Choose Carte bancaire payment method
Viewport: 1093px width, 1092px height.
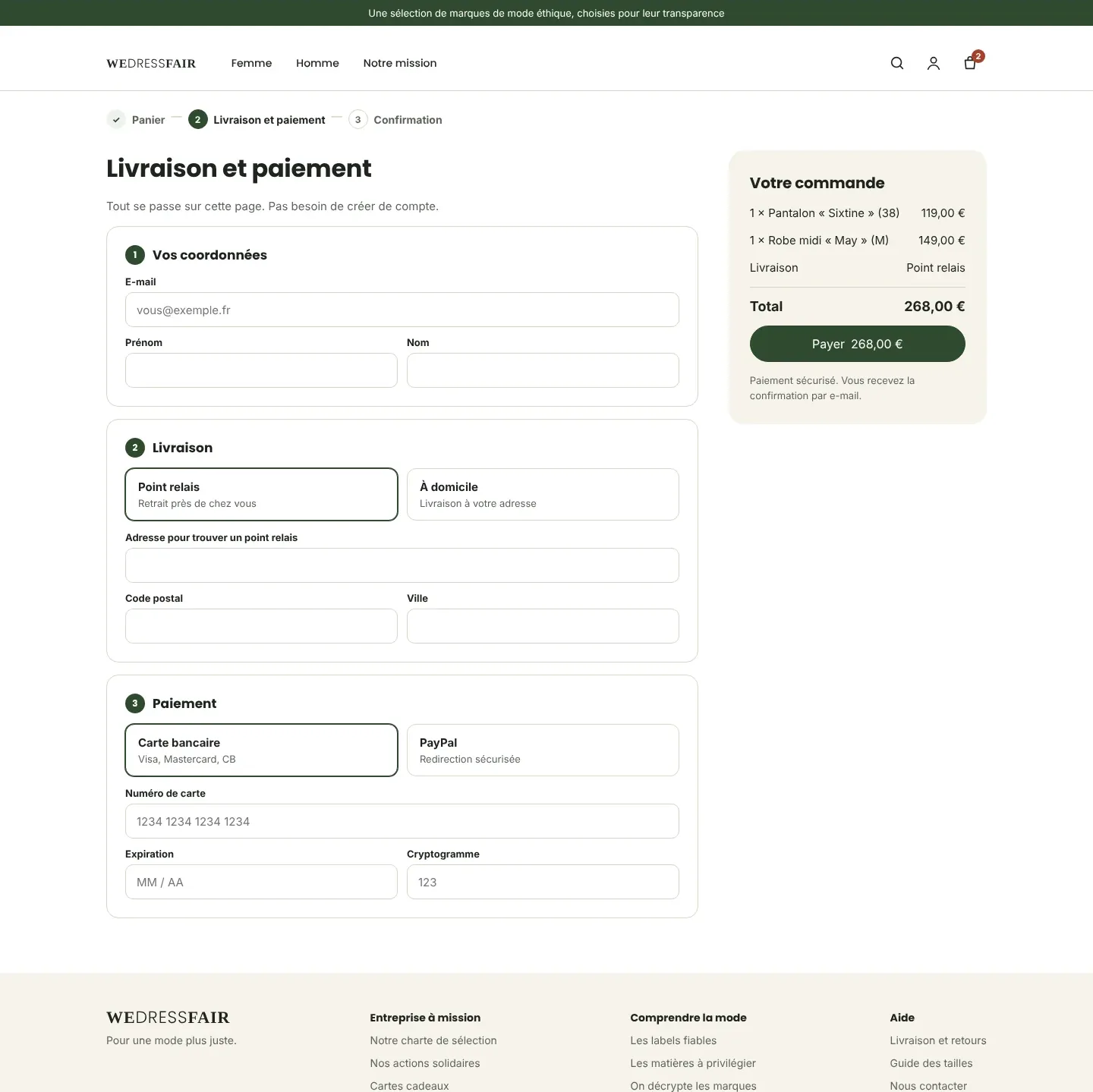coord(261,750)
